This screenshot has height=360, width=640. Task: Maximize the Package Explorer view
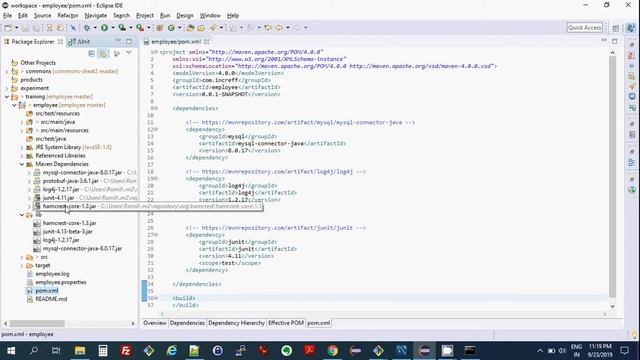point(129,41)
